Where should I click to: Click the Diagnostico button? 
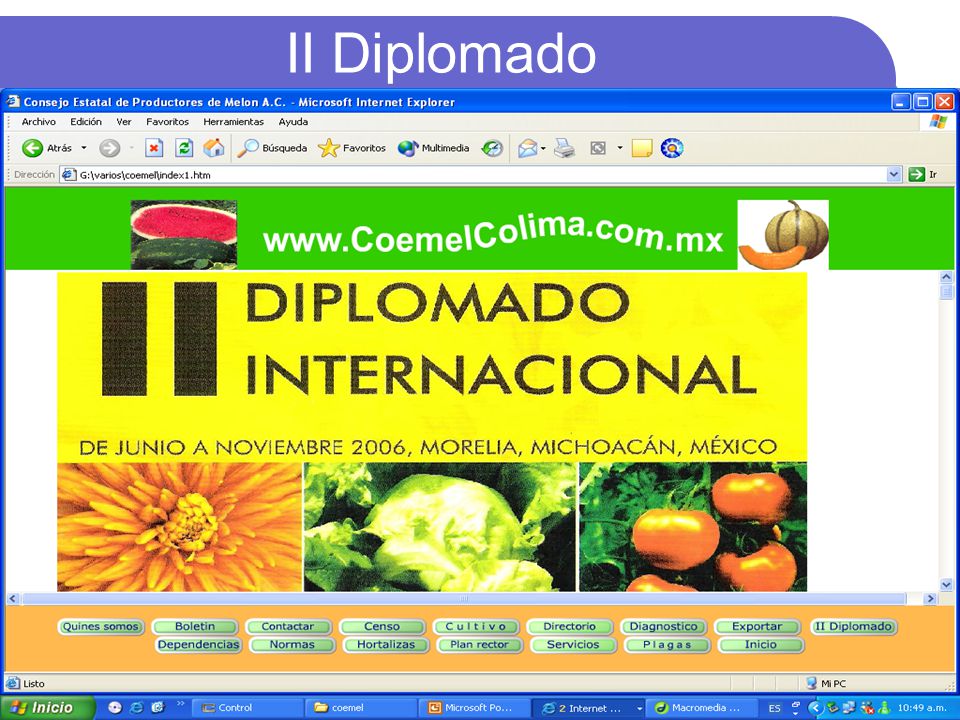[664, 626]
